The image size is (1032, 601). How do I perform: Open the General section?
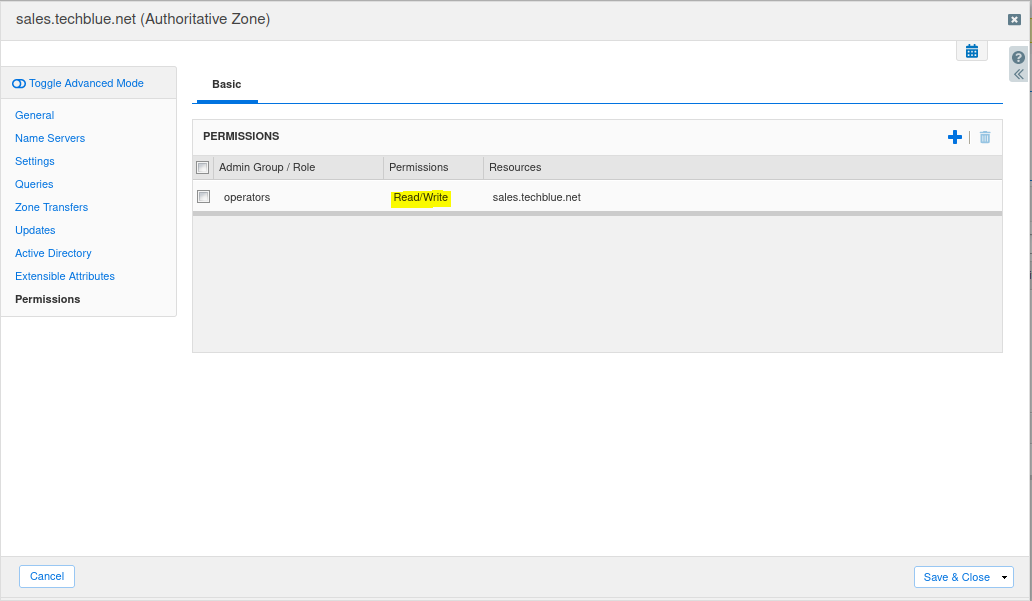tap(35, 115)
